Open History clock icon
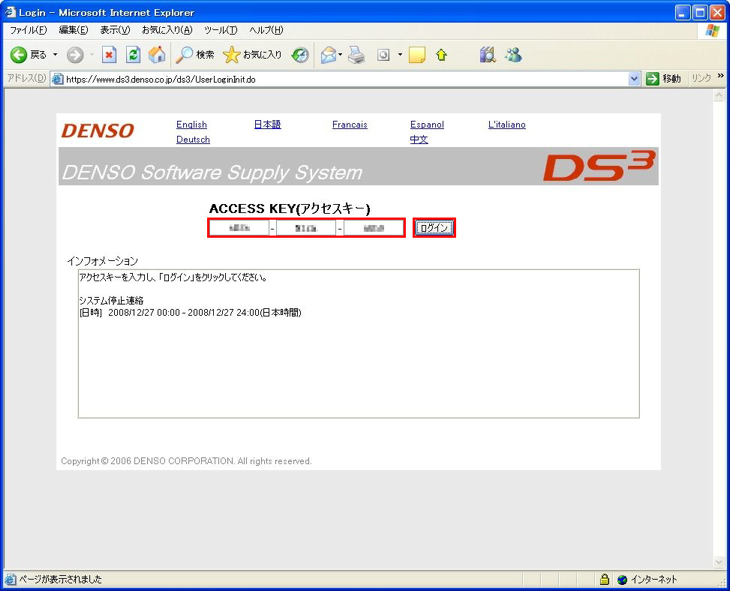This screenshot has height=591, width=730. pyautogui.click(x=300, y=55)
